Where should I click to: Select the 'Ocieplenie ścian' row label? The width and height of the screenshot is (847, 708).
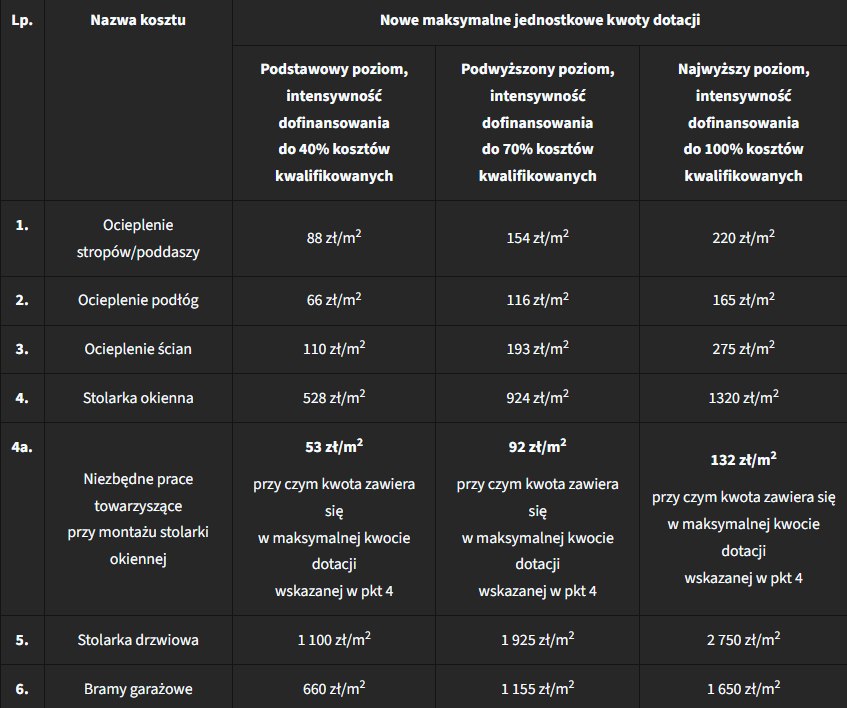138,349
